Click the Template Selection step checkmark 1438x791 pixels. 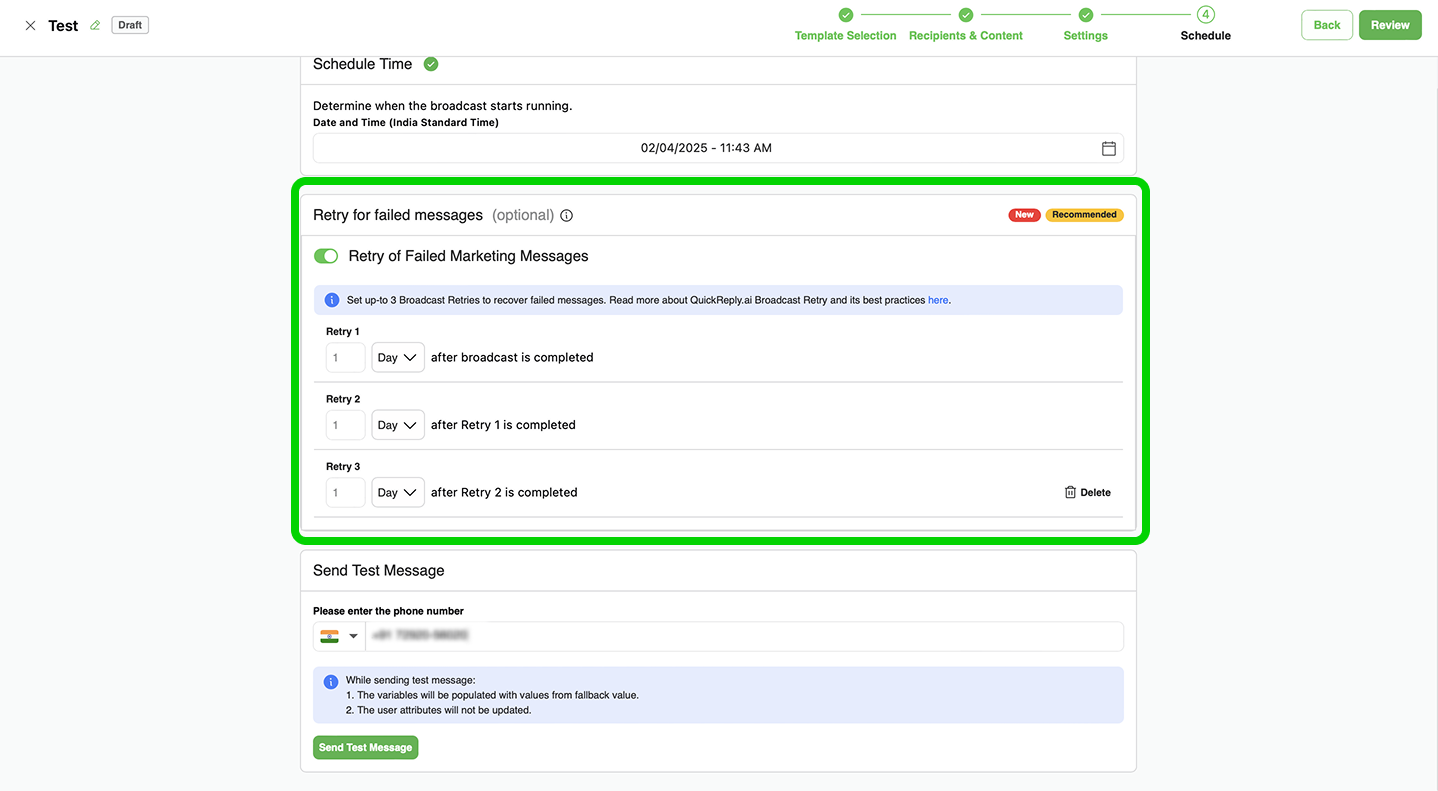[x=845, y=15]
